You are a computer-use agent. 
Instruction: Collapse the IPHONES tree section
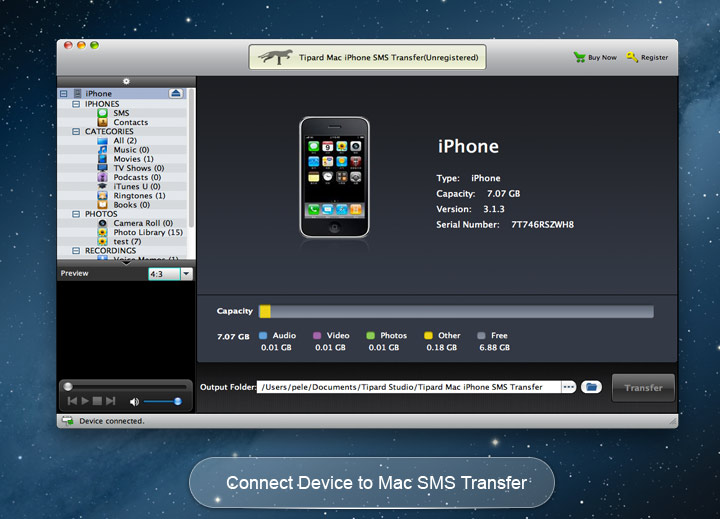[x=76, y=104]
